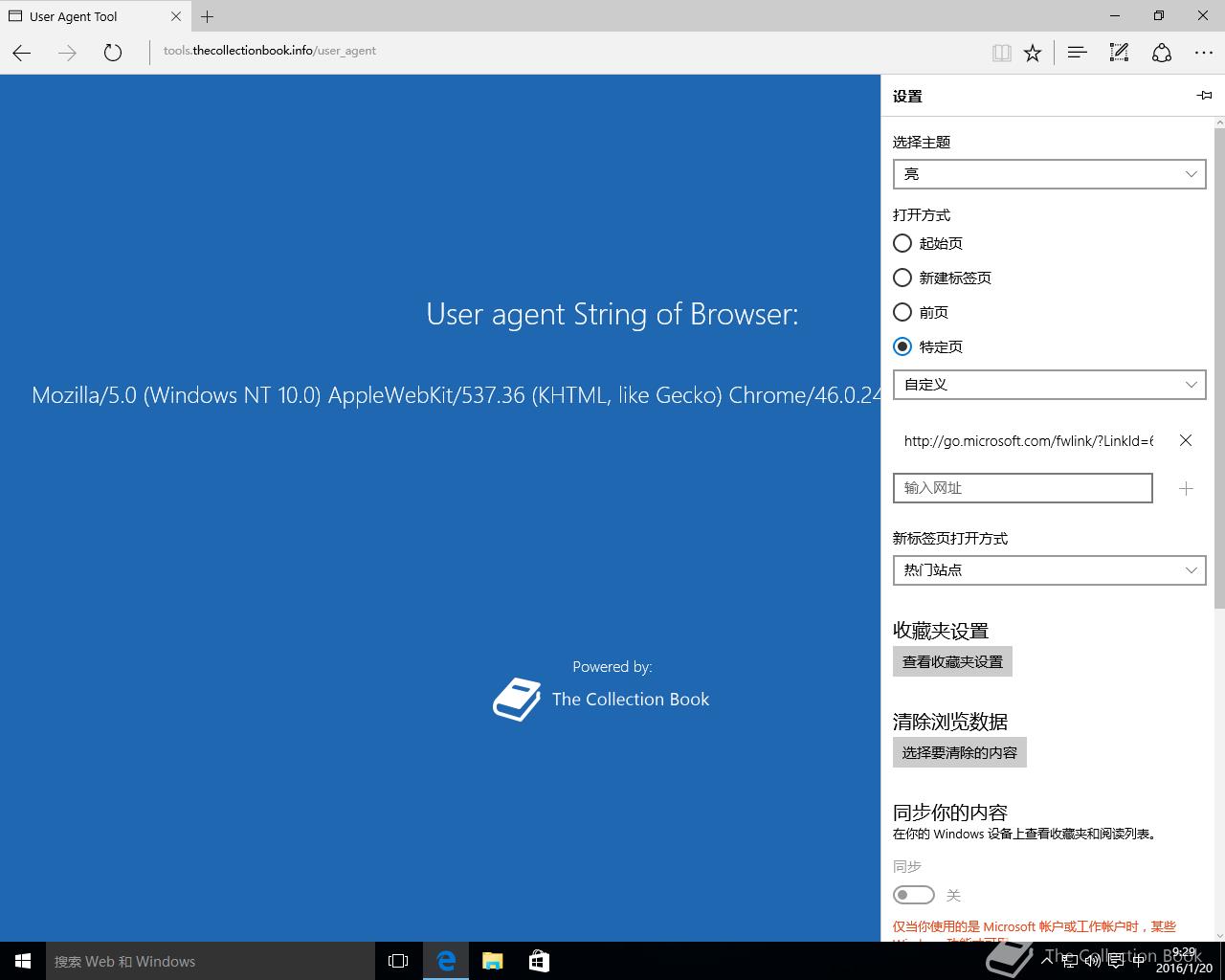Open File Explorer from the taskbar
This screenshot has width=1225, height=980.
[493, 961]
